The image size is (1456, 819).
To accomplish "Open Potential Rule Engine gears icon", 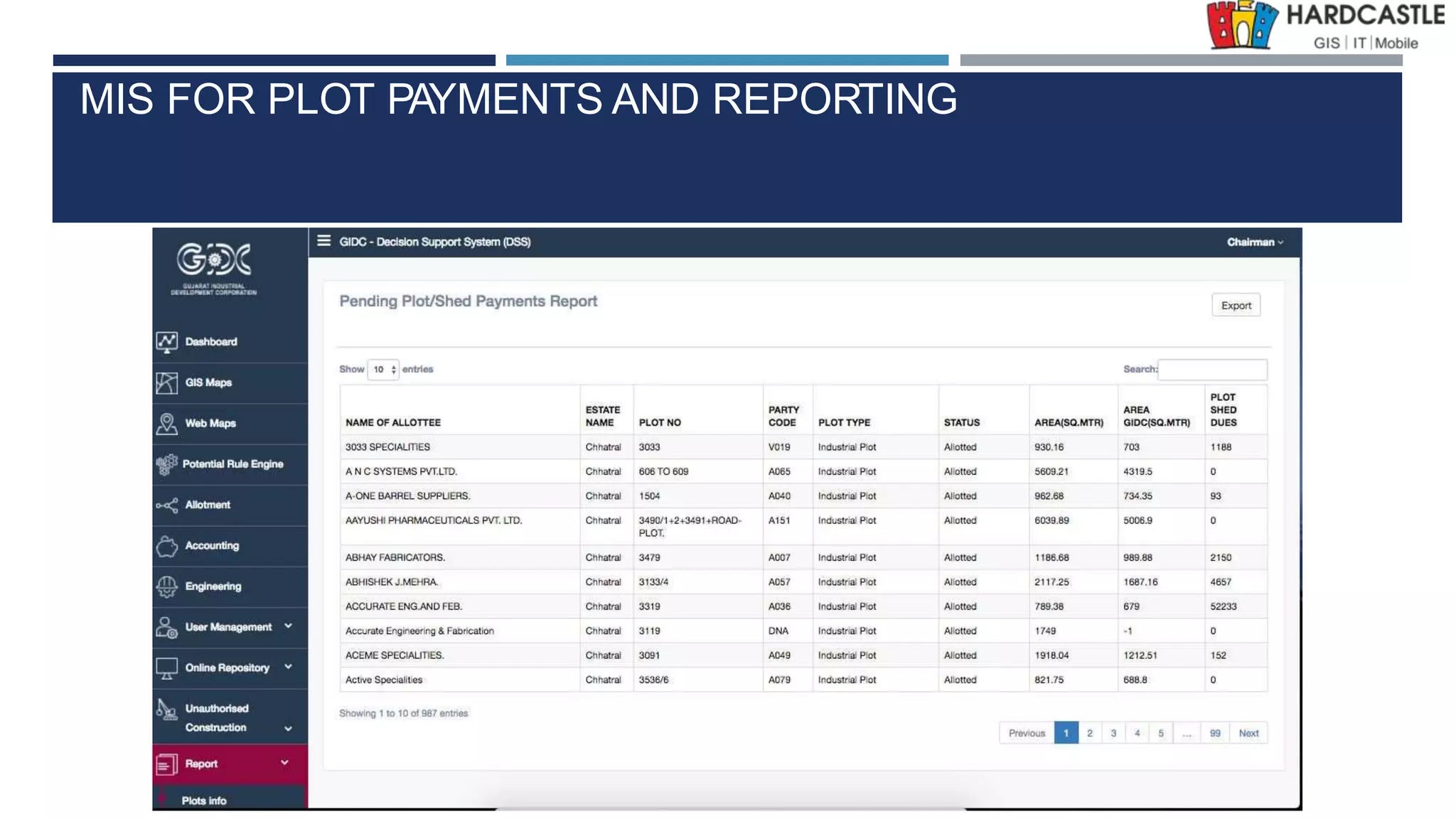I will (x=166, y=464).
